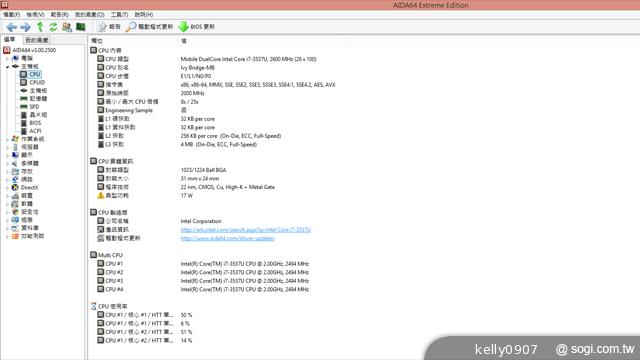
Task: Open the aida64.com driver-updates link
Action: (x=227, y=238)
